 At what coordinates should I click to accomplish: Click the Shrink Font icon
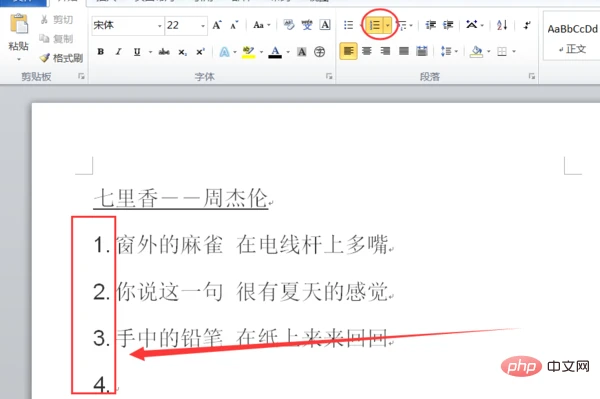coord(234,25)
